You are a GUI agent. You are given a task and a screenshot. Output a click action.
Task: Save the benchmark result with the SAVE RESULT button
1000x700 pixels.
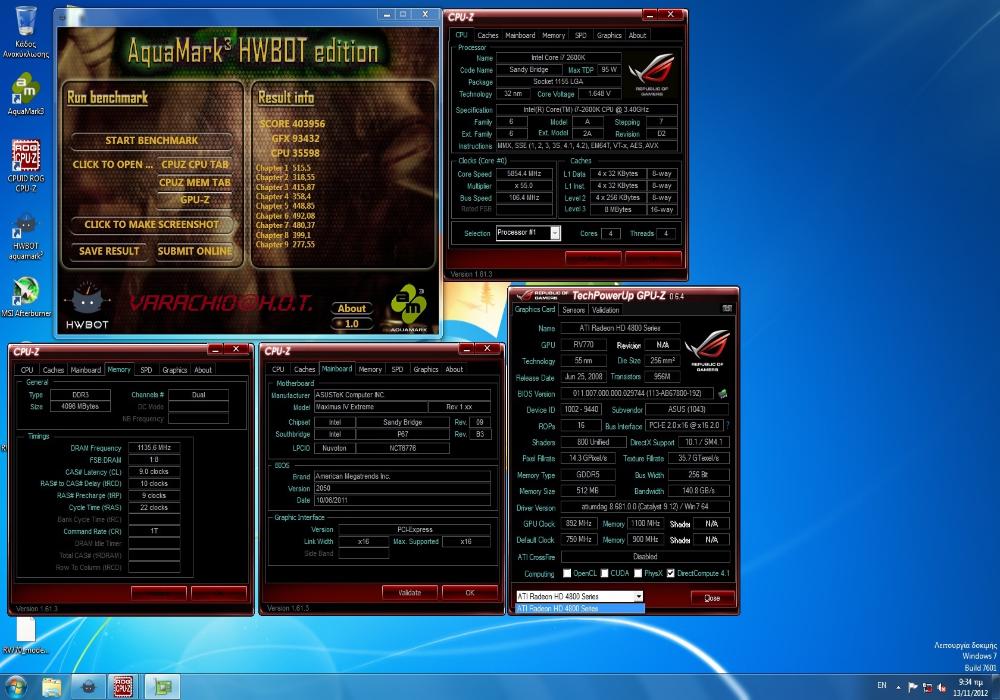coord(109,251)
